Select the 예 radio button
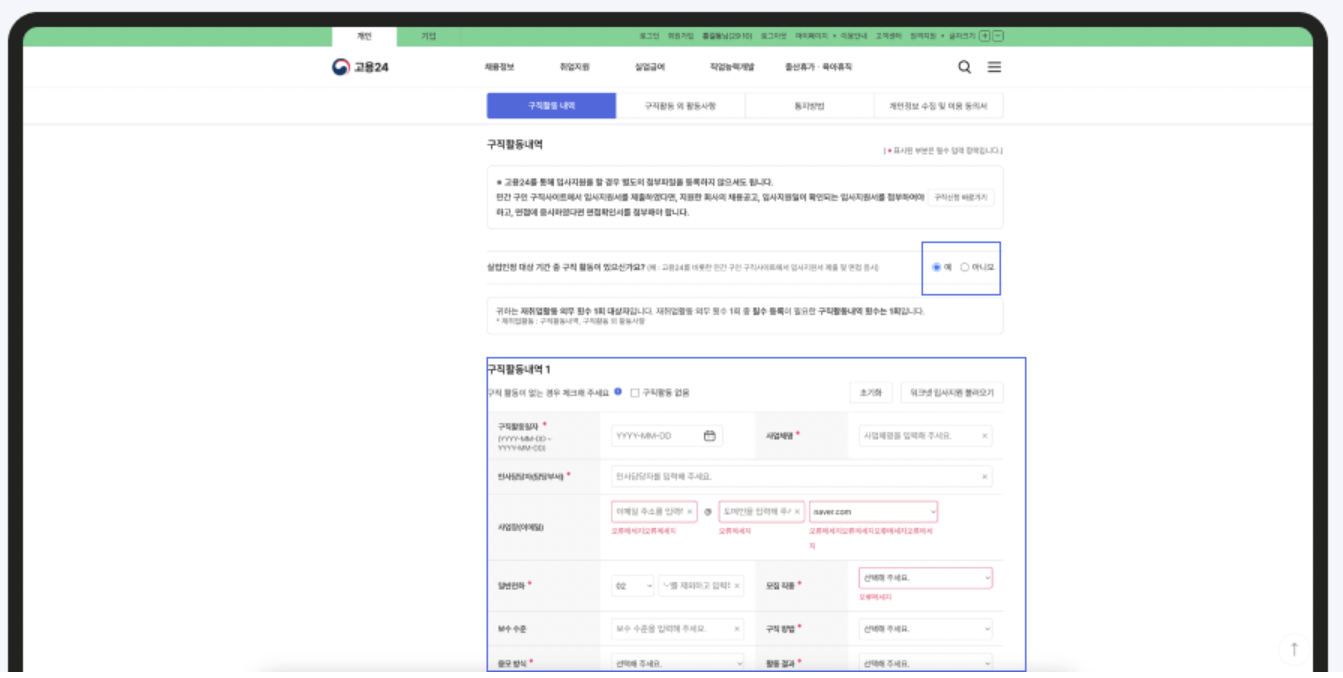This screenshot has height=678, width=1343. pyautogui.click(x=936, y=267)
